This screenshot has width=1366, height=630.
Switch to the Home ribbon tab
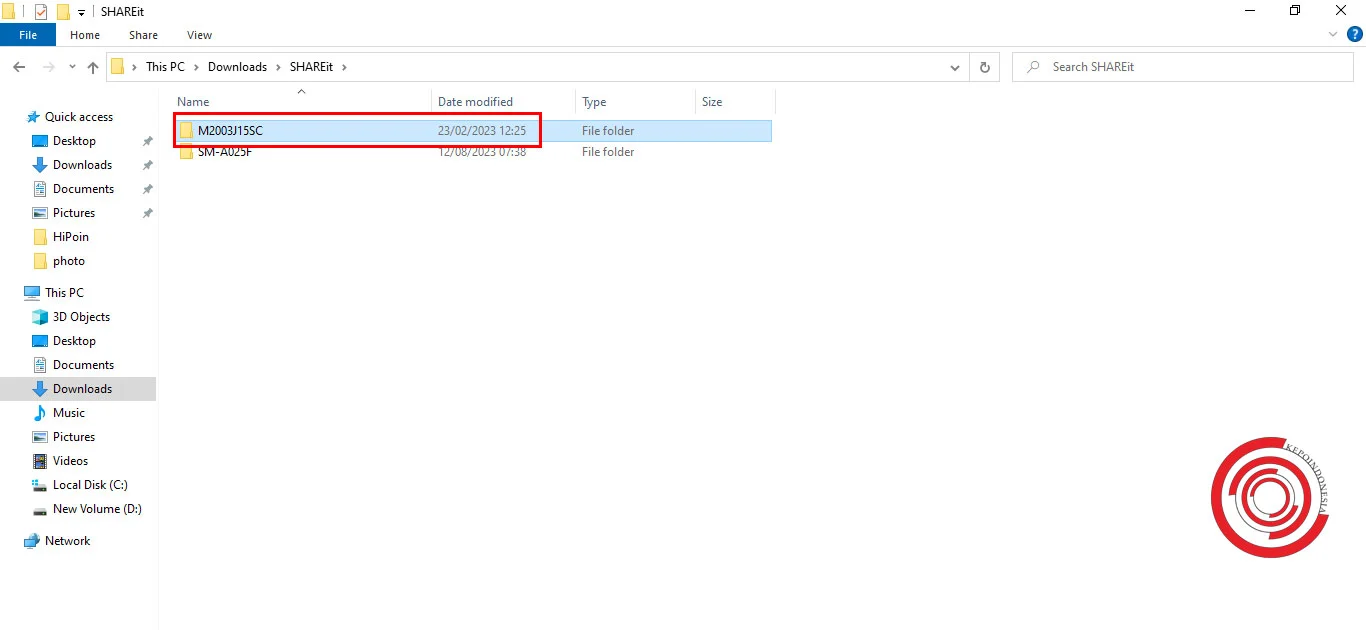tap(85, 35)
